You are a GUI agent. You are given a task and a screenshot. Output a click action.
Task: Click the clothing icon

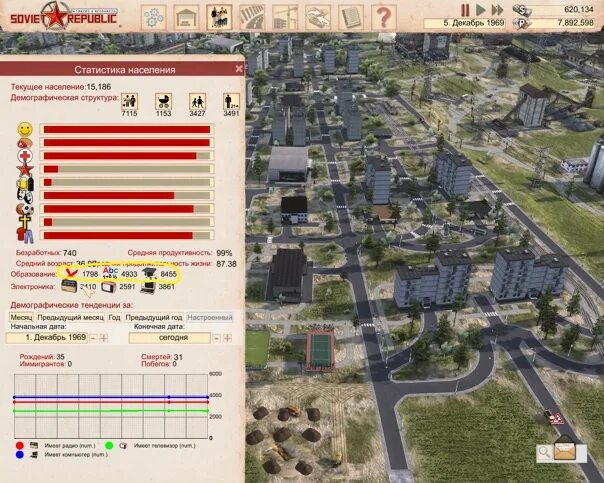(x=25, y=235)
